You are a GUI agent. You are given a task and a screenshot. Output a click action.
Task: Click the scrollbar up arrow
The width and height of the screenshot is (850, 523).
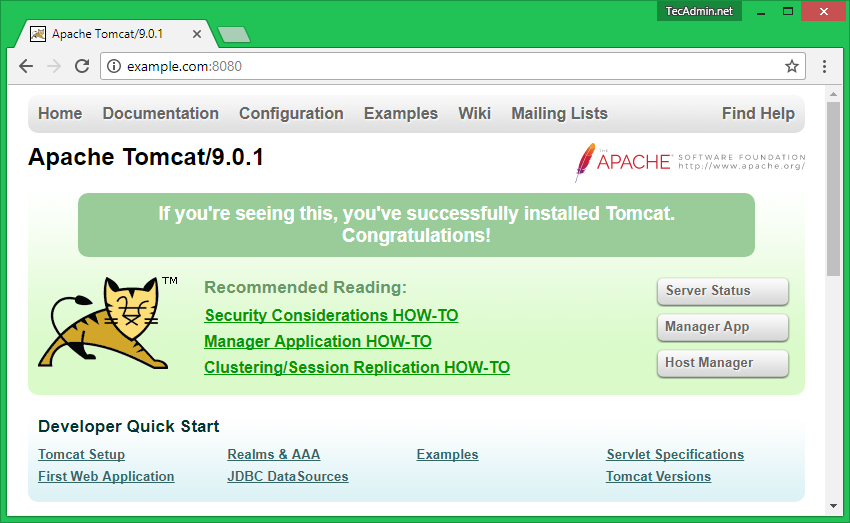(833, 94)
